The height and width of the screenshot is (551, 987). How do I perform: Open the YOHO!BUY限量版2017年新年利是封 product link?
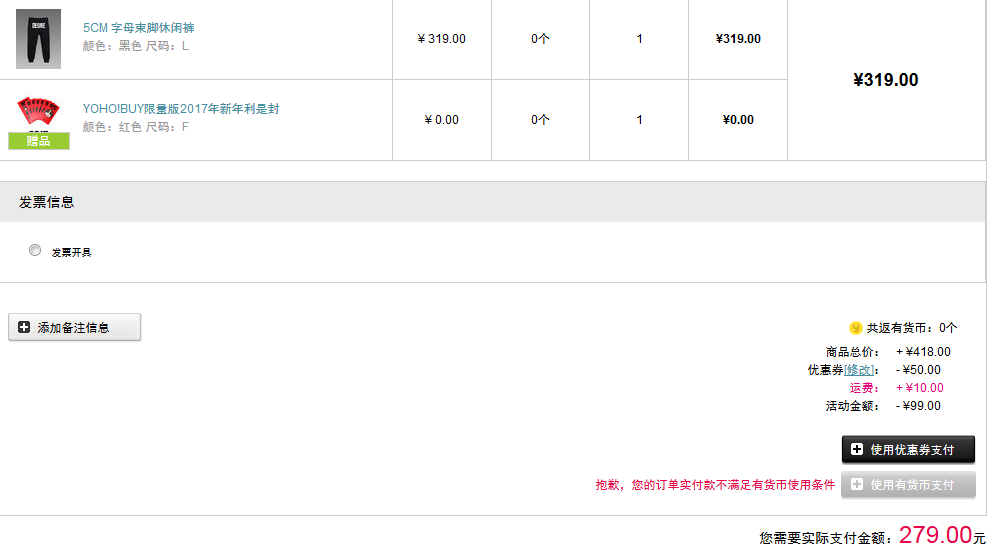click(x=181, y=109)
